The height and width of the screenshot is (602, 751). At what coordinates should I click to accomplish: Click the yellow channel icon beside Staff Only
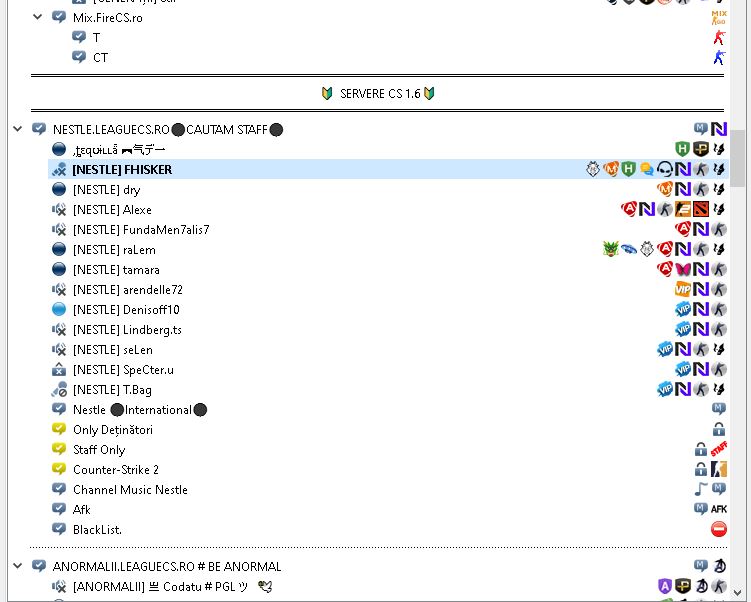(x=59, y=449)
